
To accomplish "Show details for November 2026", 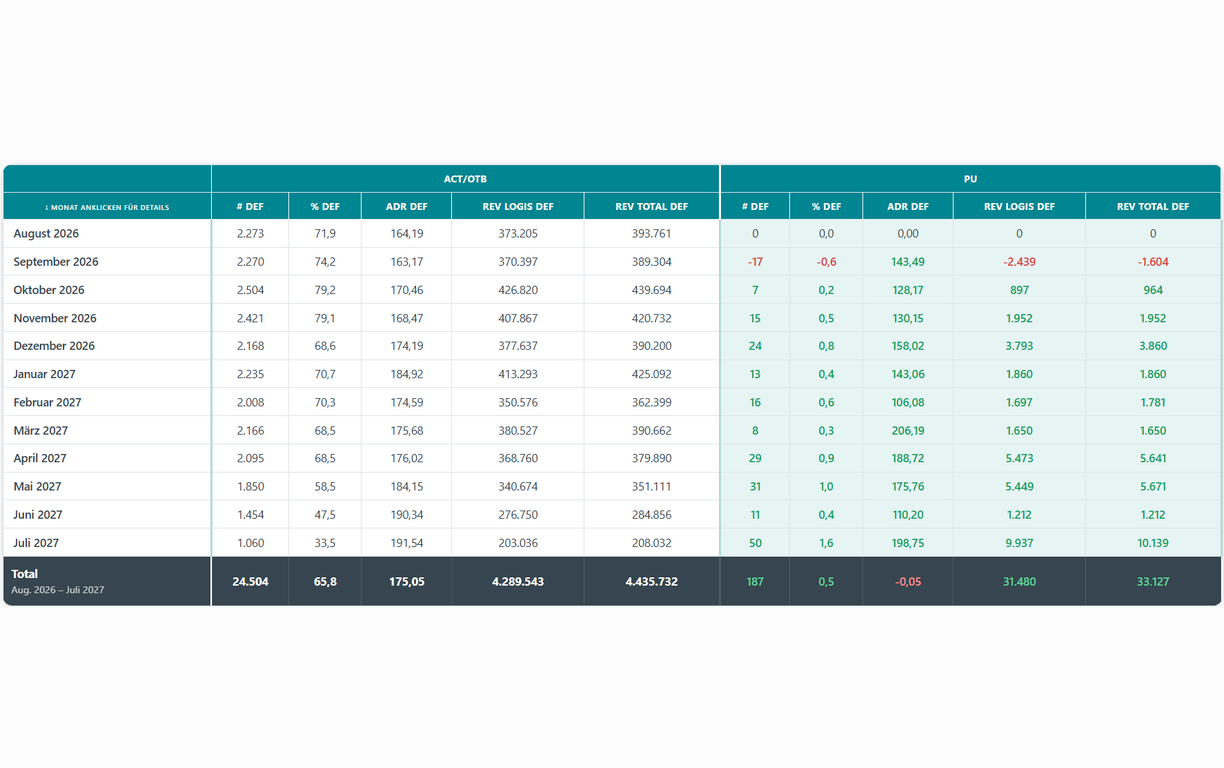I will pos(55,318).
